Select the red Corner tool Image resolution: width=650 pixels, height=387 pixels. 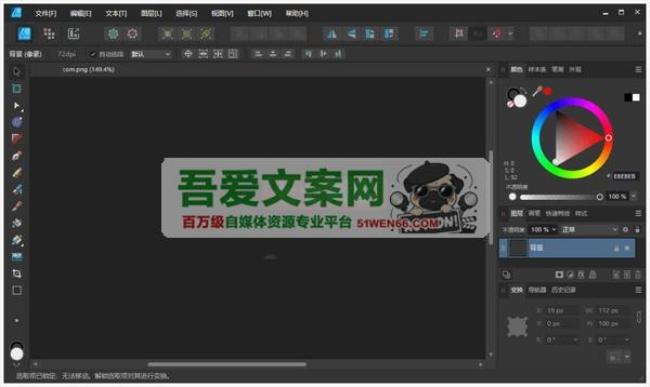[17, 139]
